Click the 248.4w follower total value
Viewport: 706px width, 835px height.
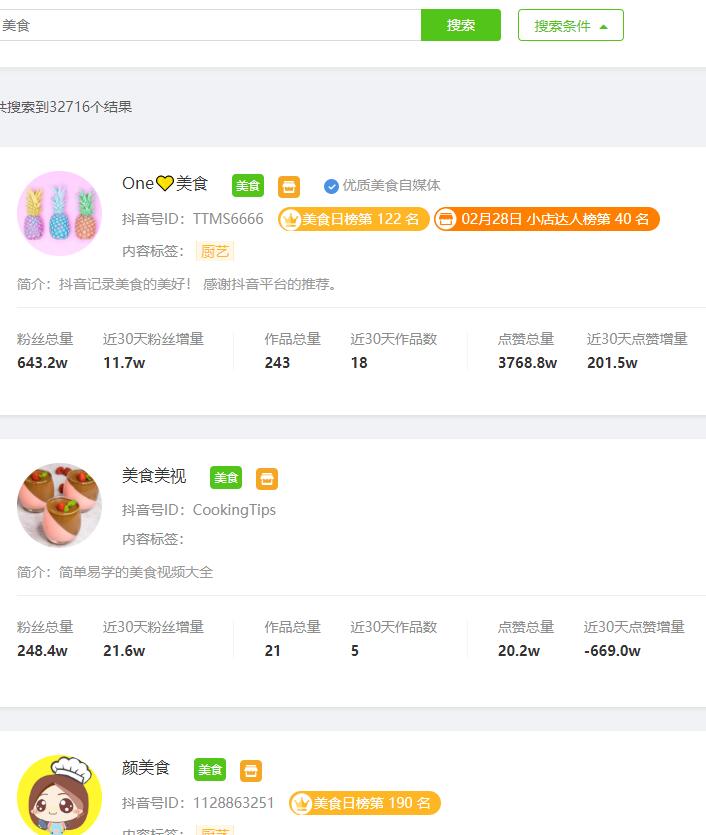pyautogui.click(x=43, y=651)
